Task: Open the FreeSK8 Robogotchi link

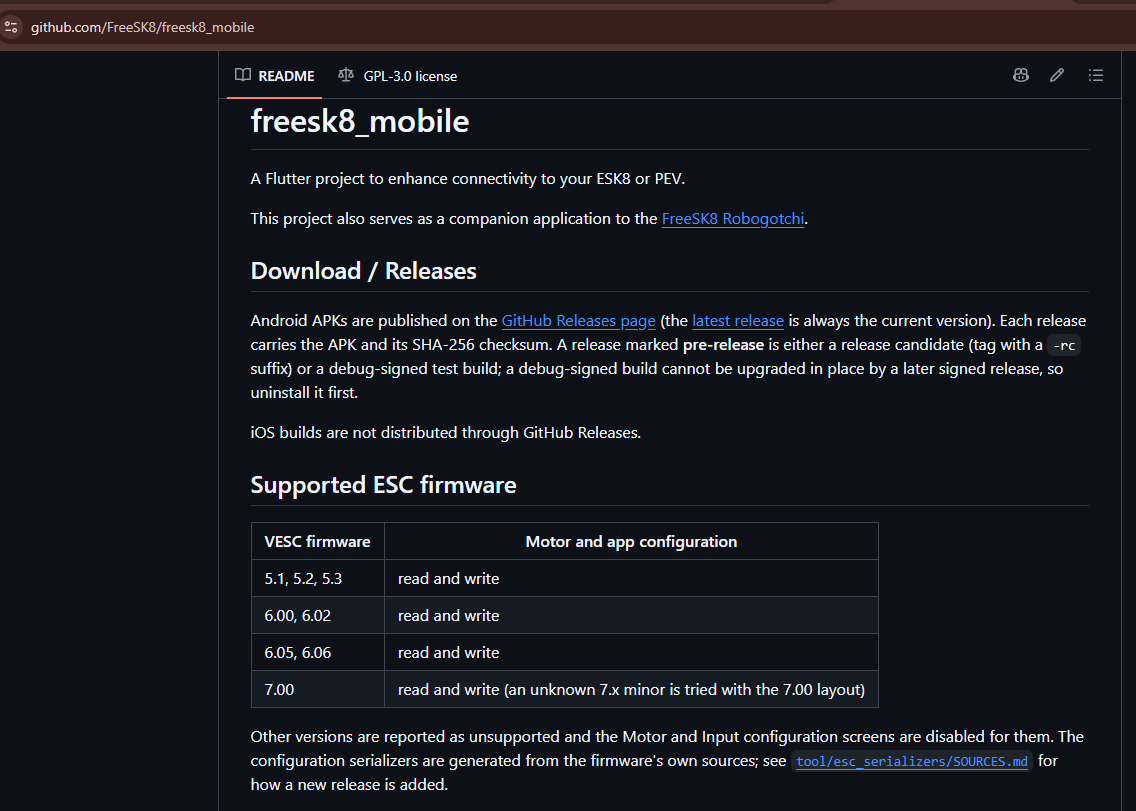Action: pos(733,219)
